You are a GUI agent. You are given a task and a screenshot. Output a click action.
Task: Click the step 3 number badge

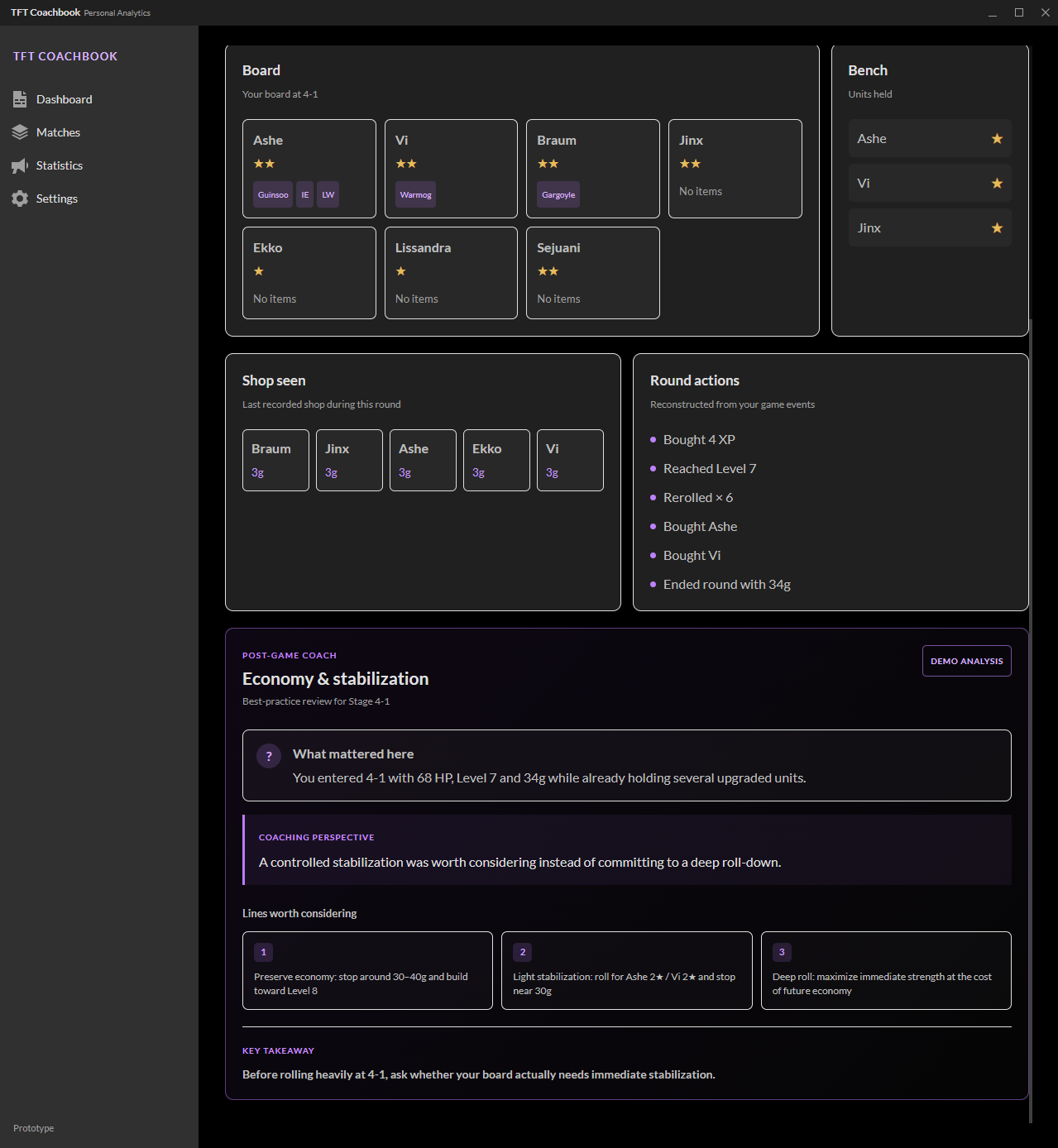[782, 952]
